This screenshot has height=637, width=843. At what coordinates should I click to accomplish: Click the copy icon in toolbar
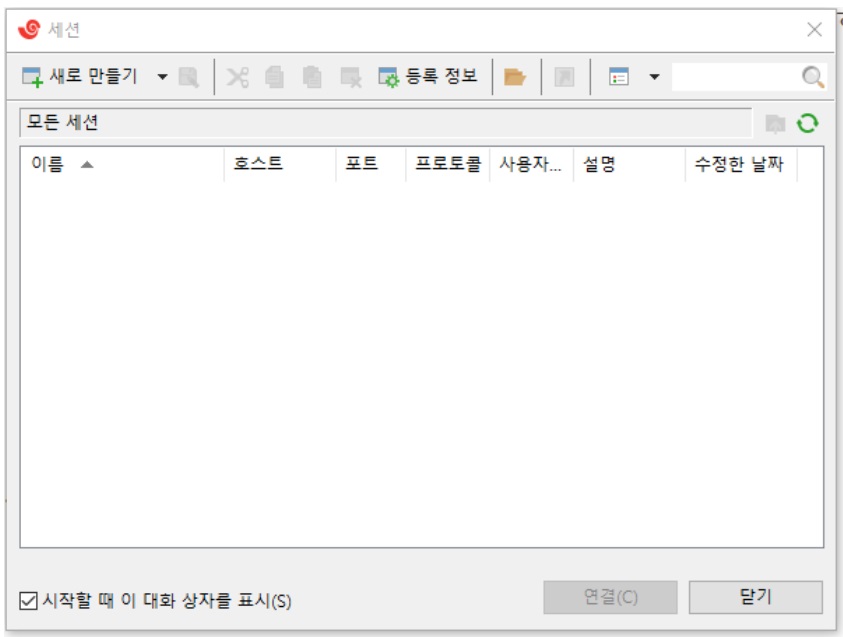[x=275, y=77]
